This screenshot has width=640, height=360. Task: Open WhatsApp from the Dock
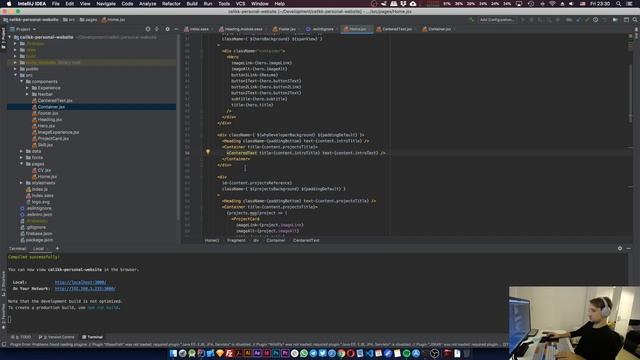click(x=304, y=353)
